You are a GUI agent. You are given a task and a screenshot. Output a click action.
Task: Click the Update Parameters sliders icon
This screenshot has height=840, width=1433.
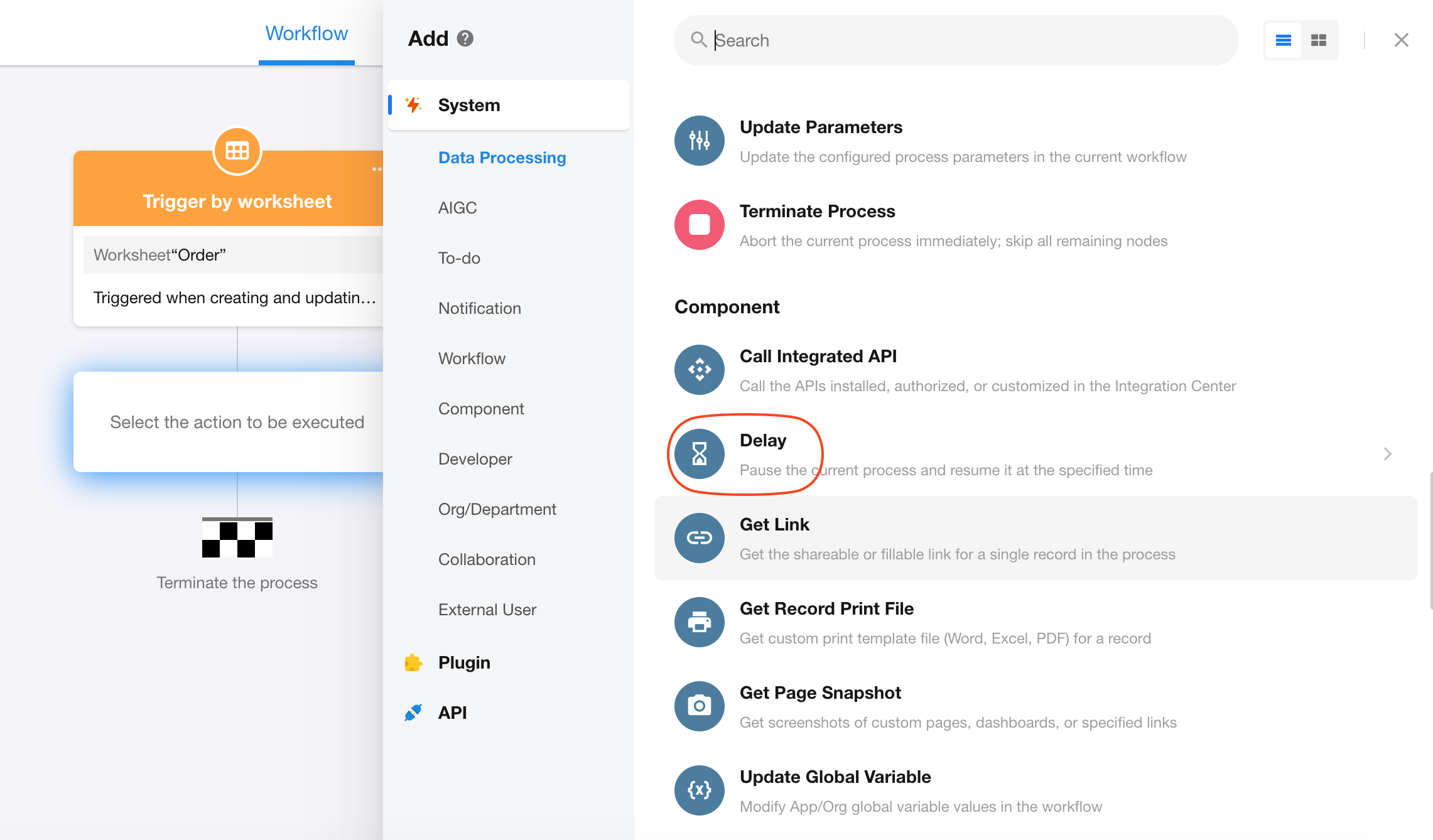point(699,141)
